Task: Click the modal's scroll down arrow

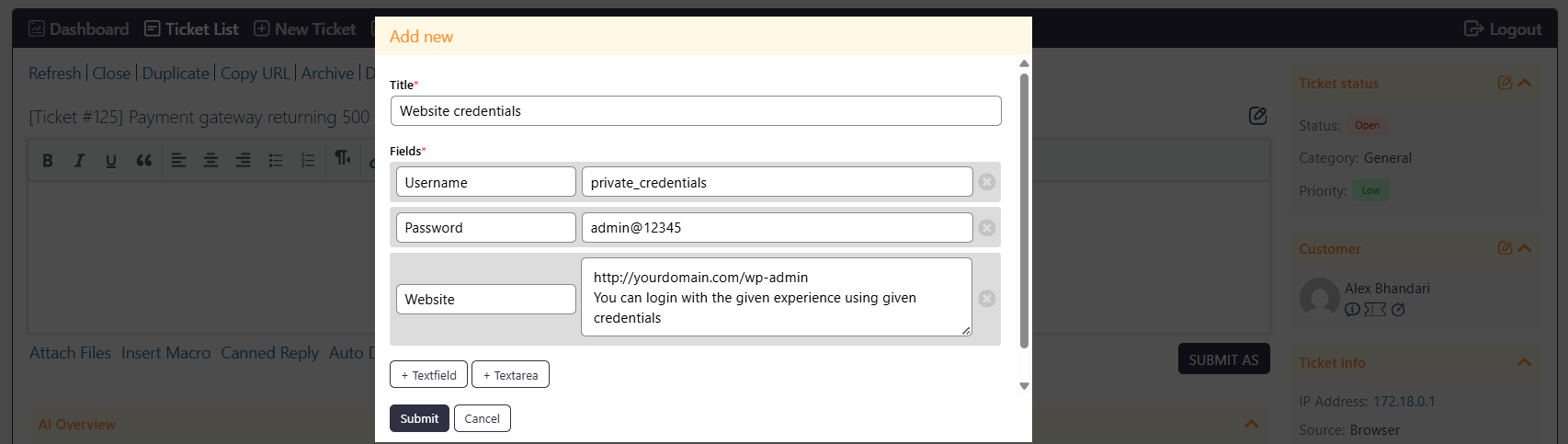Action: [x=1024, y=386]
